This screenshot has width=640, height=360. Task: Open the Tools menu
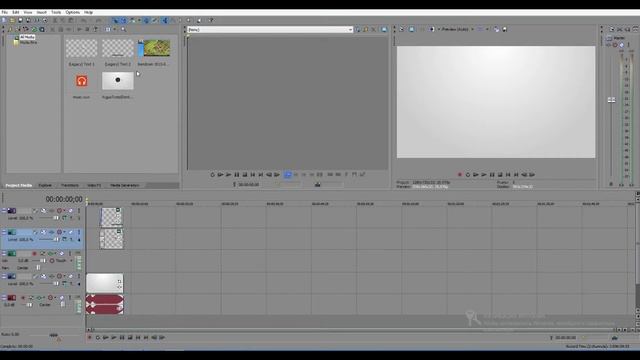click(56, 12)
